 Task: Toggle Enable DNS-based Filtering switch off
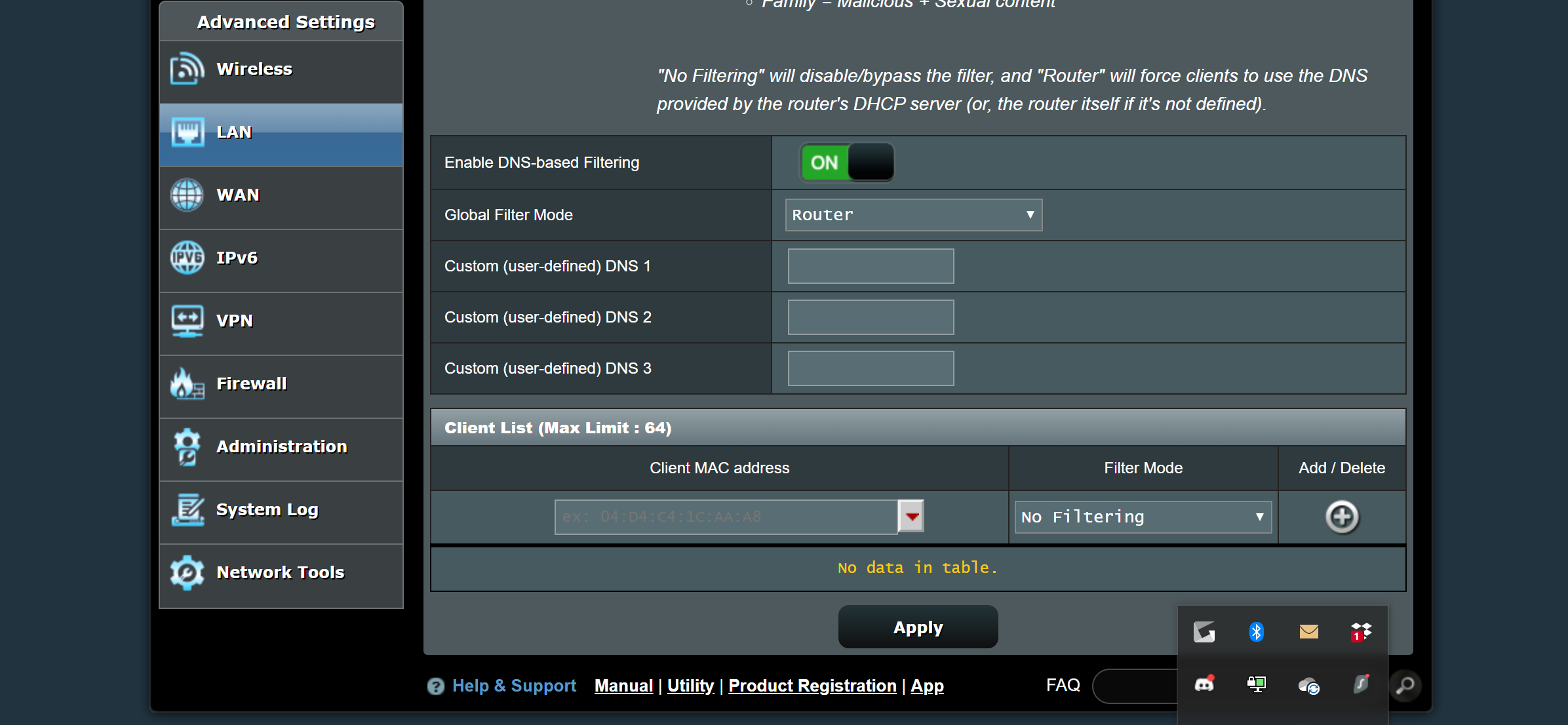[x=846, y=163]
